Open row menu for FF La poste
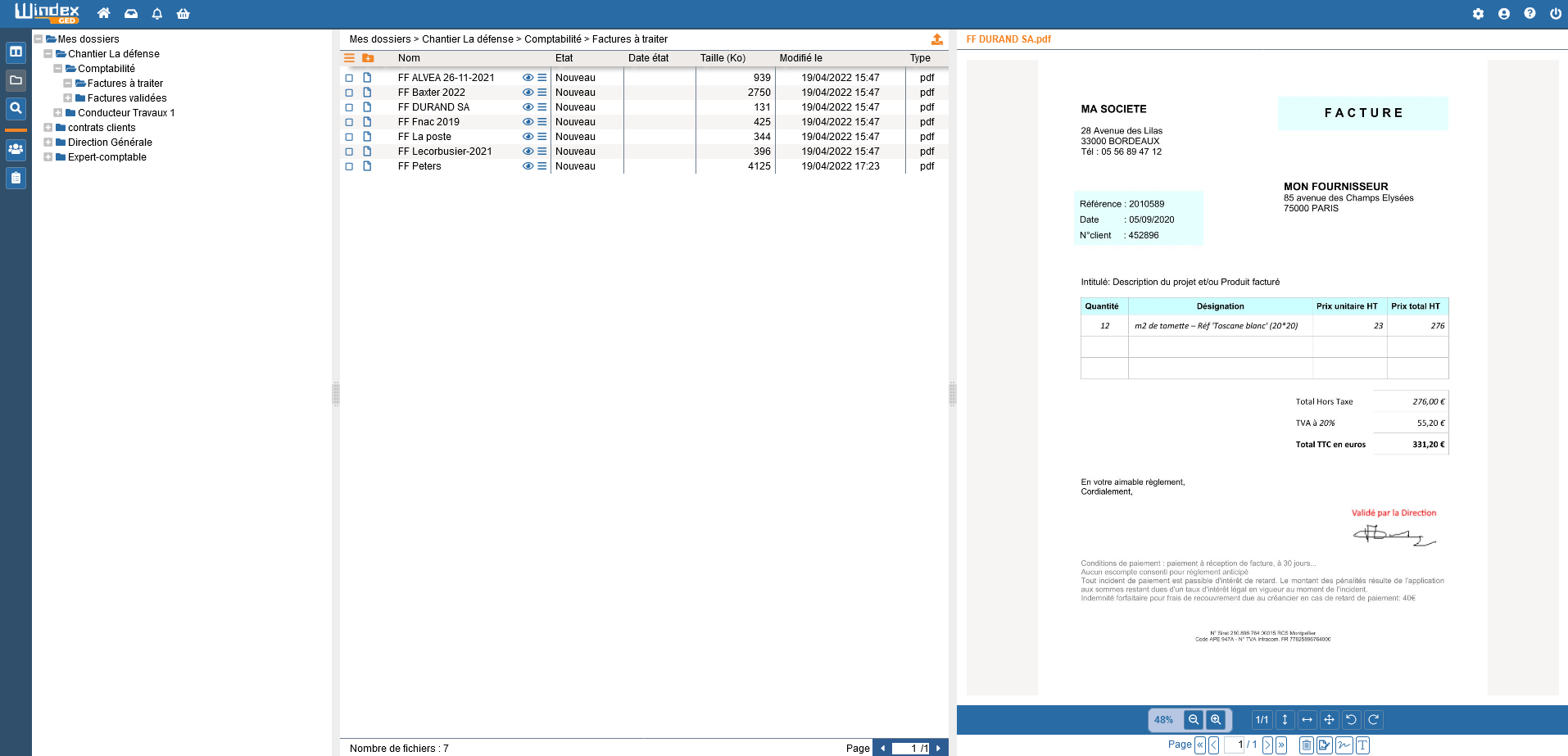Image resolution: width=1568 pixels, height=756 pixels. (542, 137)
